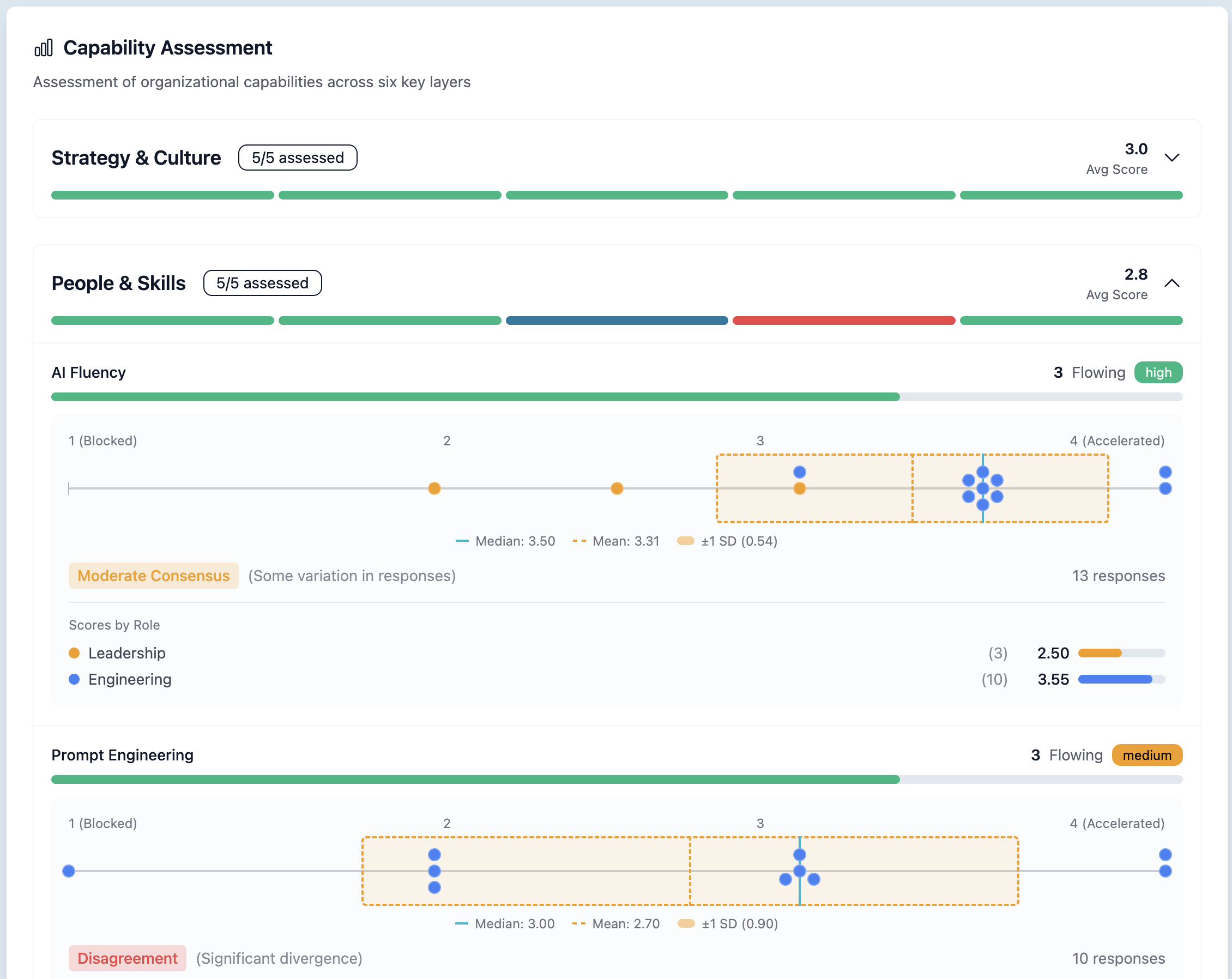Click the 5/5 assessed badge under Strategy & Culture
1232x979 pixels.
click(x=297, y=157)
